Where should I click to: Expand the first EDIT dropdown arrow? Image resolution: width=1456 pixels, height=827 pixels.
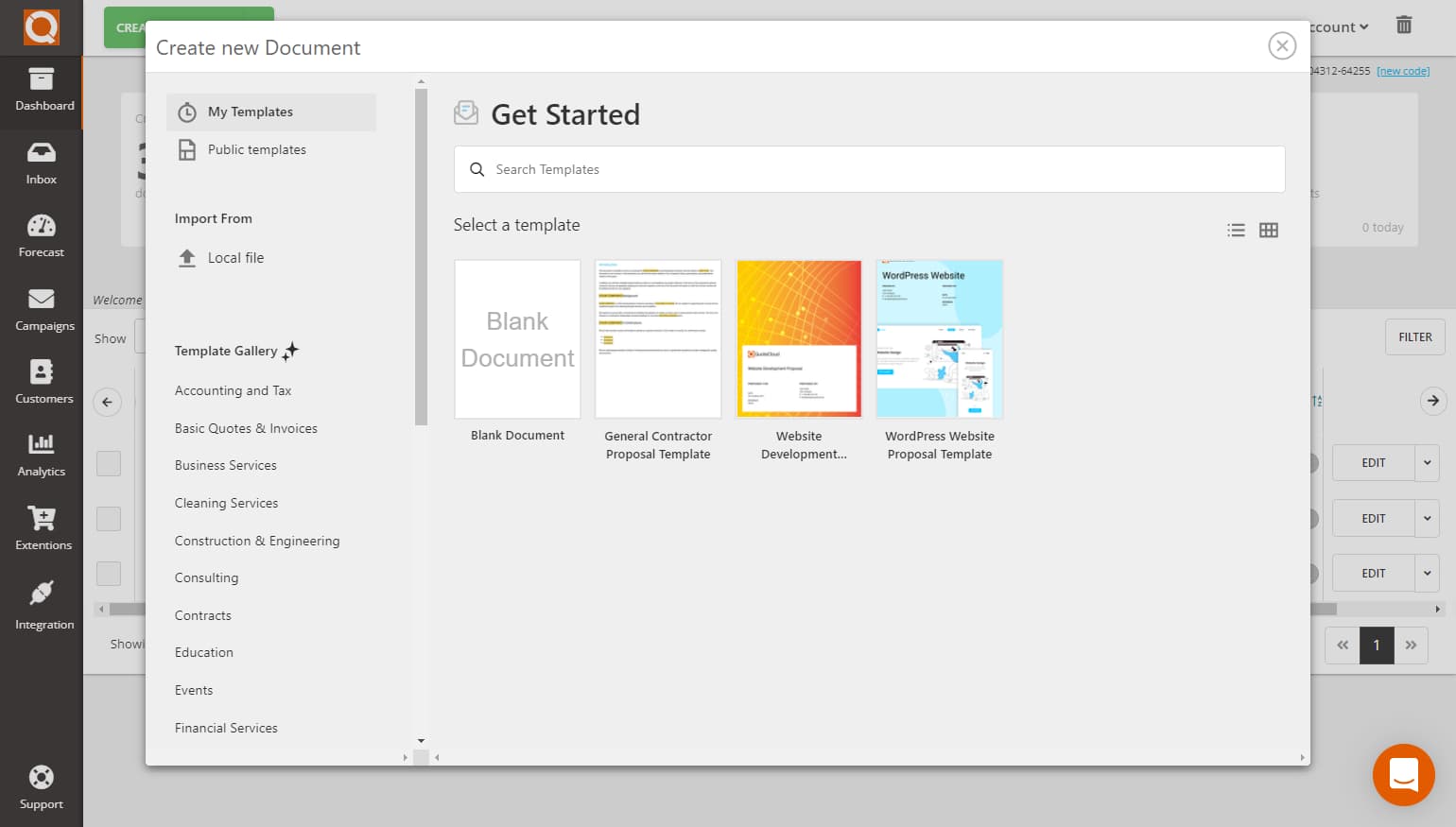point(1428,463)
